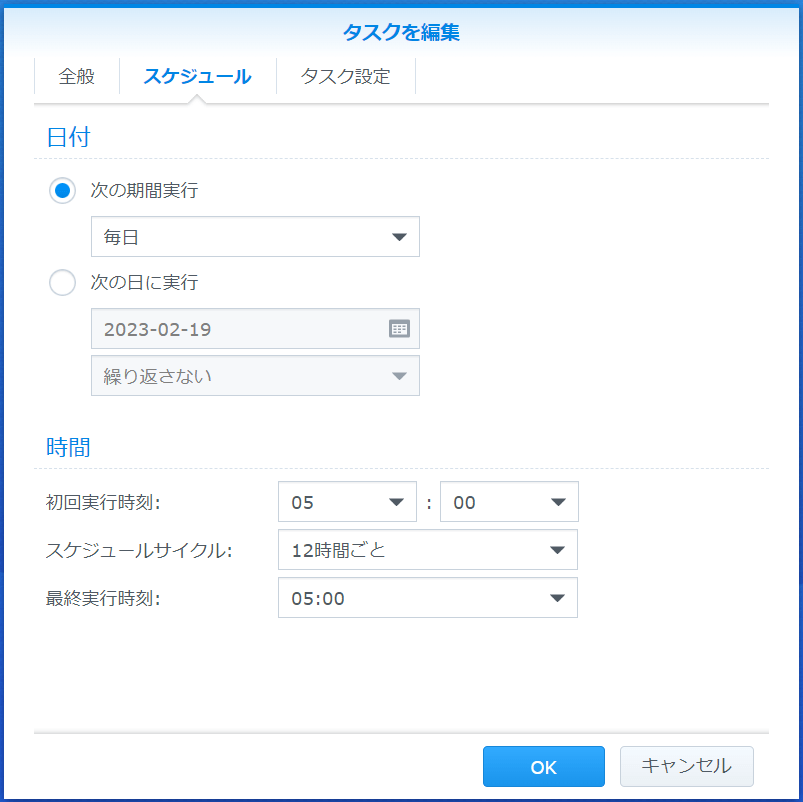
Task: Switch to the タスク設定 tab
Action: [x=346, y=76]
